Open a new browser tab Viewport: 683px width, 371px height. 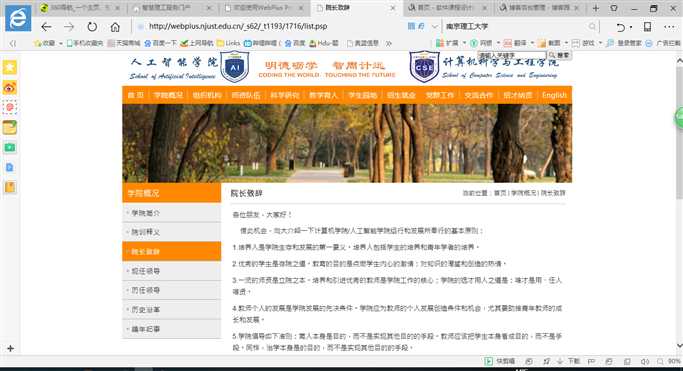[596, 8]
